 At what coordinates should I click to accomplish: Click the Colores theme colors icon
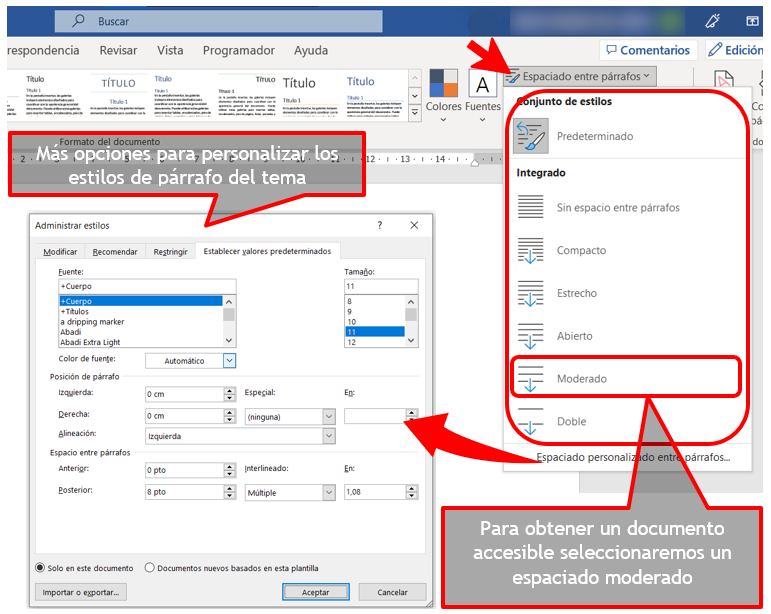(x=444, y=86)
